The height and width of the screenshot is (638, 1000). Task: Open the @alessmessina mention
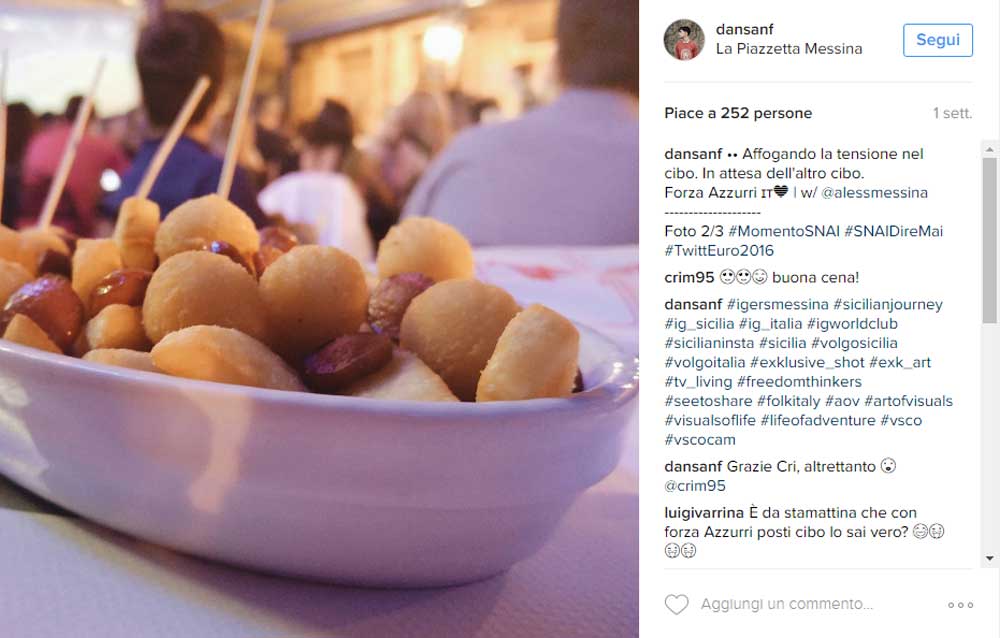click(874, 193)
